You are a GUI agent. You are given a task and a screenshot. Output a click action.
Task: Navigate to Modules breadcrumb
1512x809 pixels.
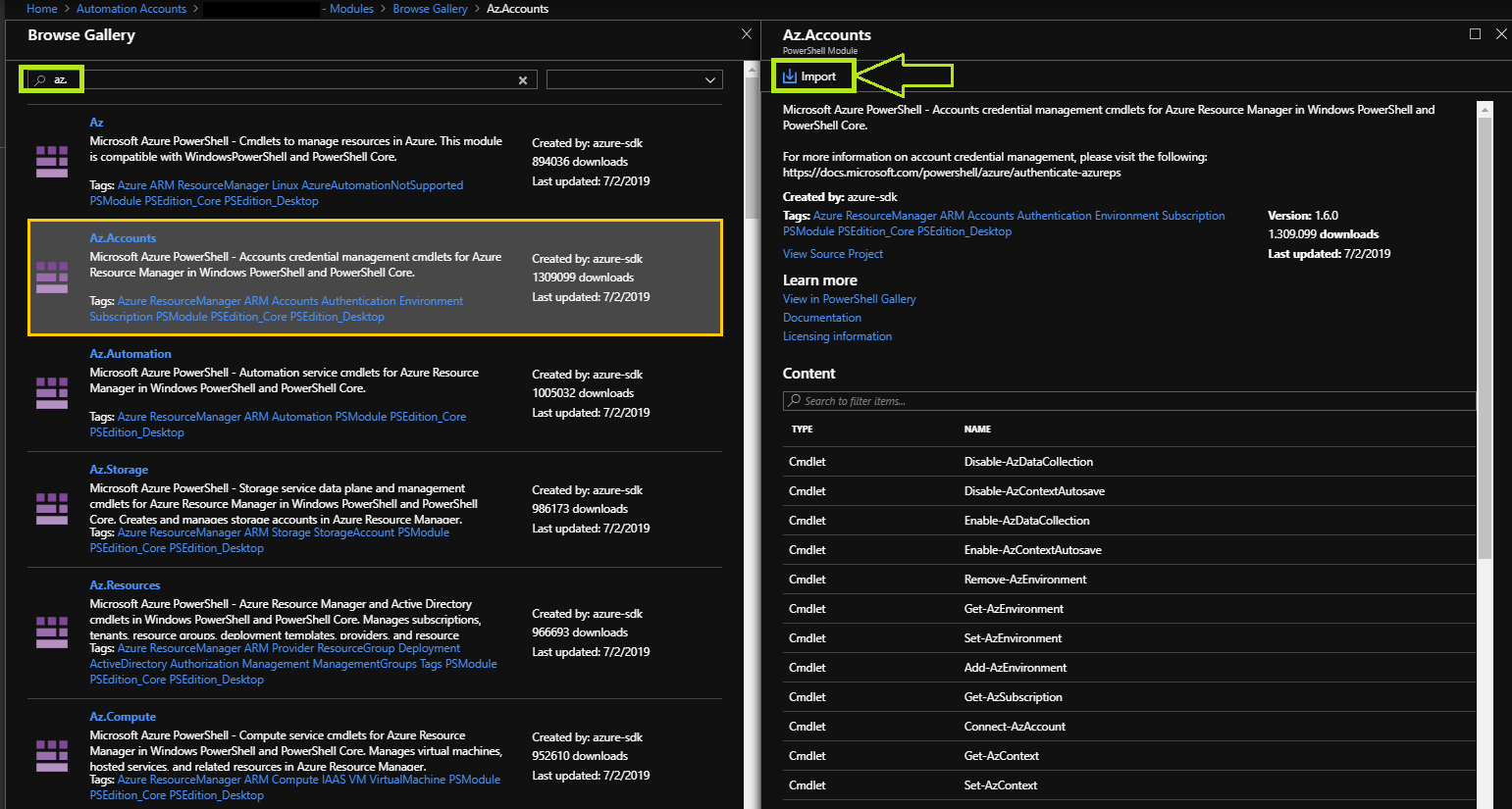(x=351, y=9)
